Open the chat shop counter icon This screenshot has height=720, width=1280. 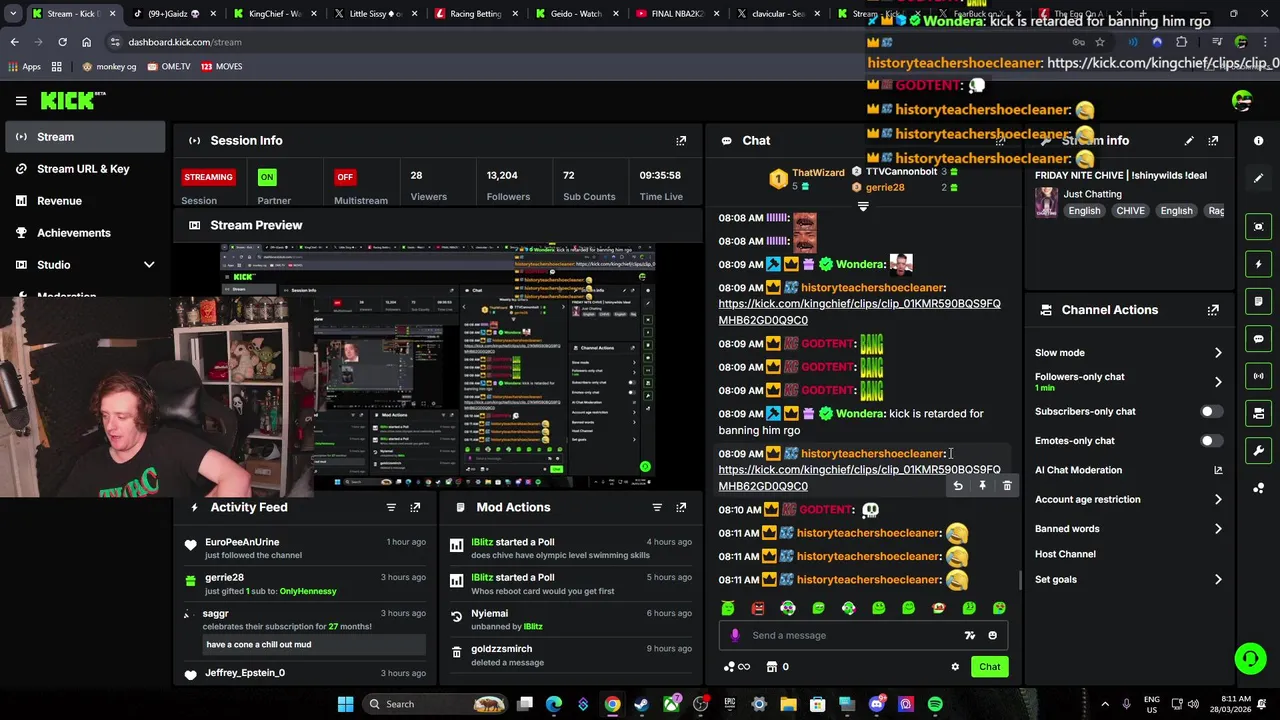click(x=777, y=667)
